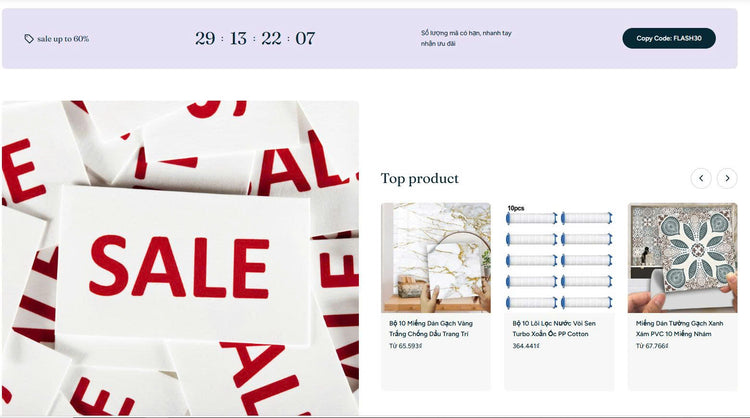Click the 'Top product' section heading
750x418 pixels.
pos(419,178)
